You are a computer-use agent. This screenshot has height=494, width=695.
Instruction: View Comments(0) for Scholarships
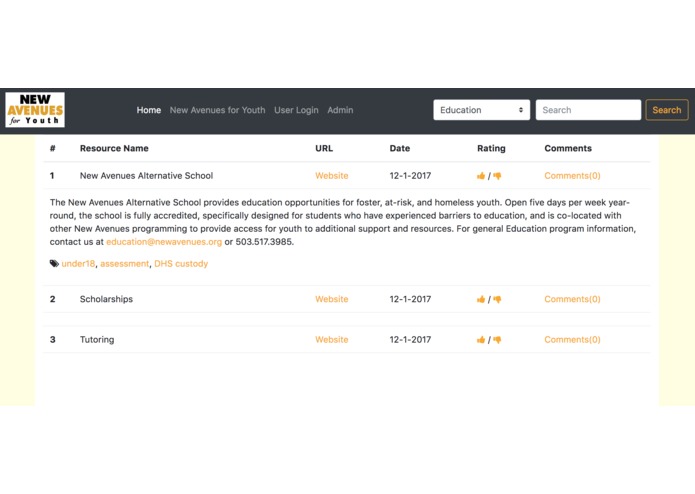(x=572, y=299)
